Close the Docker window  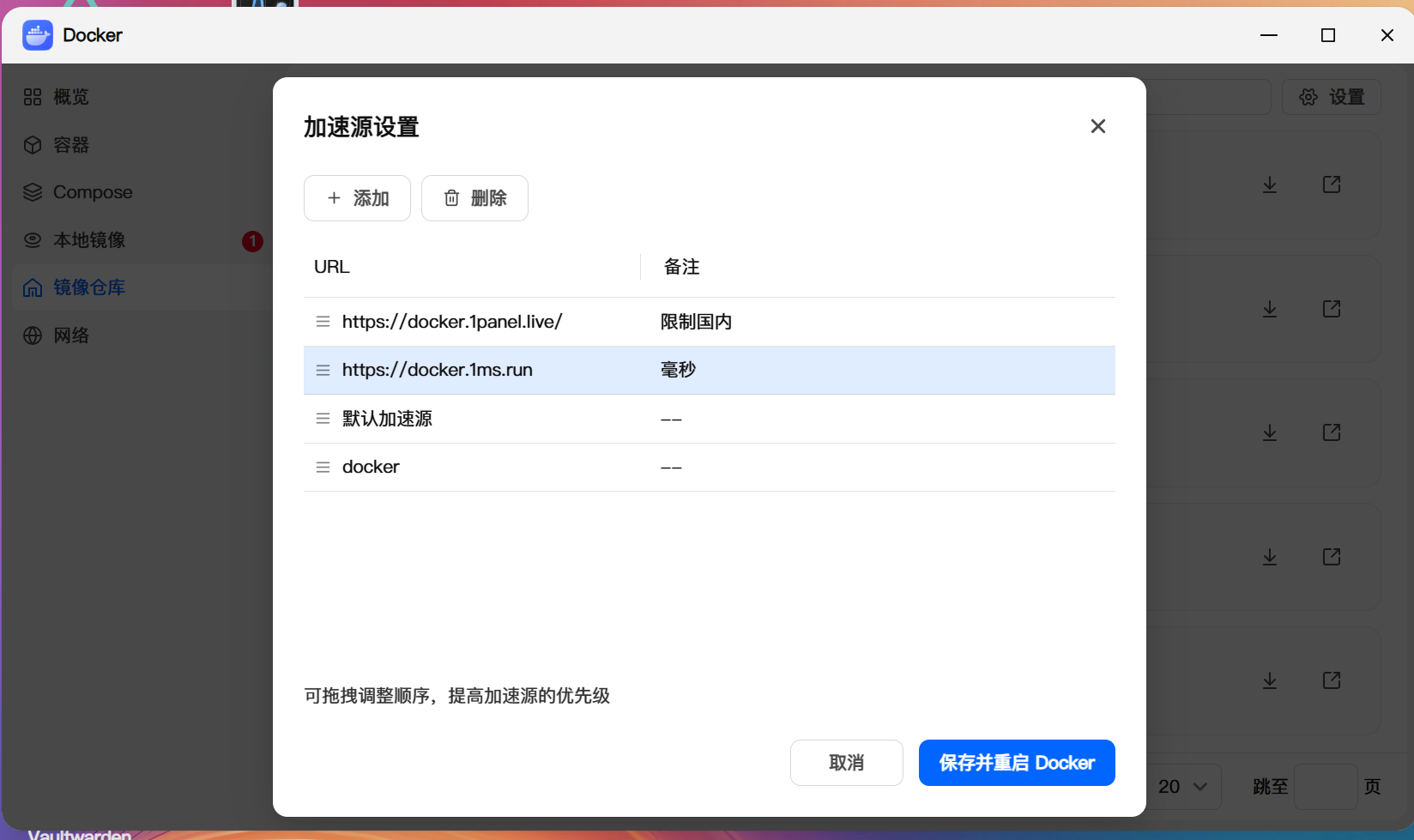click(x=1387, y=35)
